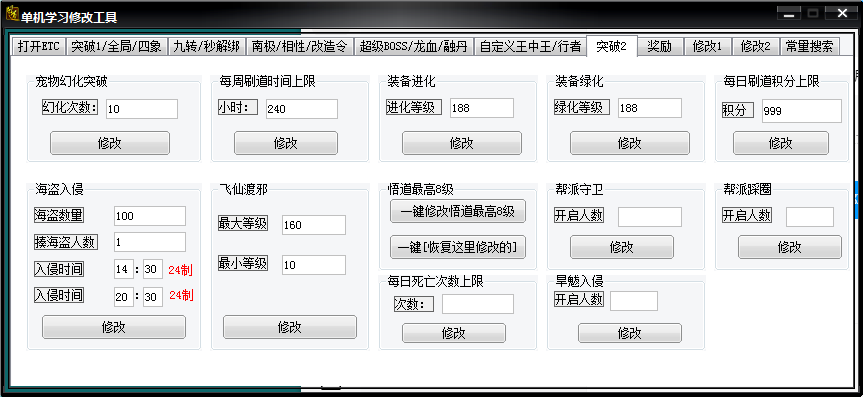
Task: Click 修改 button under 海盗入侵
Action: (x=114, y=327)
